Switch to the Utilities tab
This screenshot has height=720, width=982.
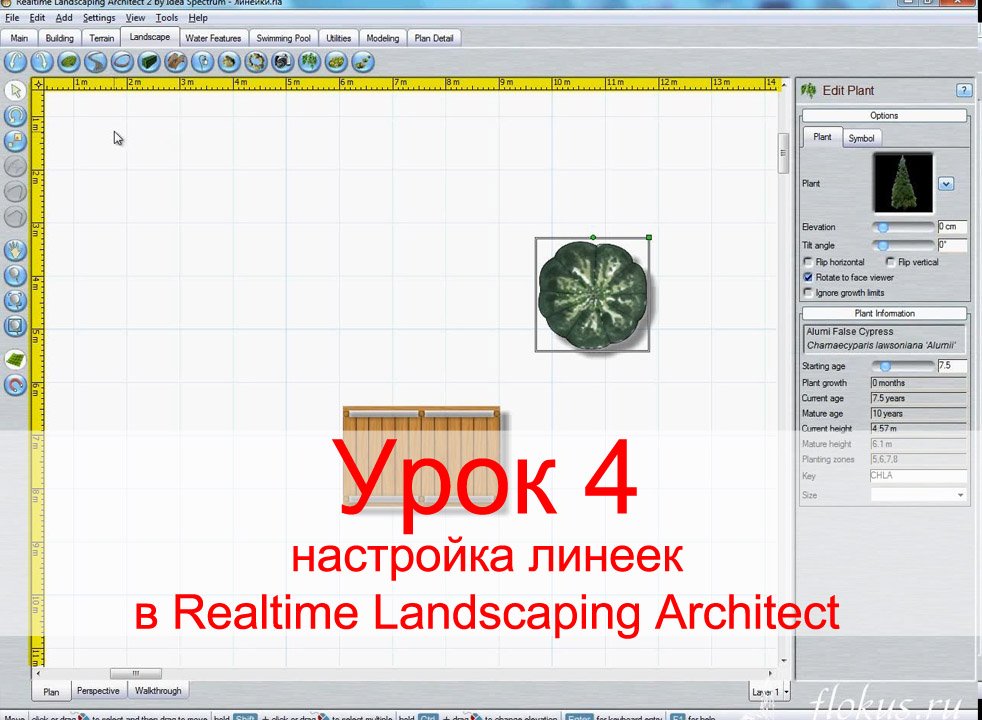pos(338,38)
